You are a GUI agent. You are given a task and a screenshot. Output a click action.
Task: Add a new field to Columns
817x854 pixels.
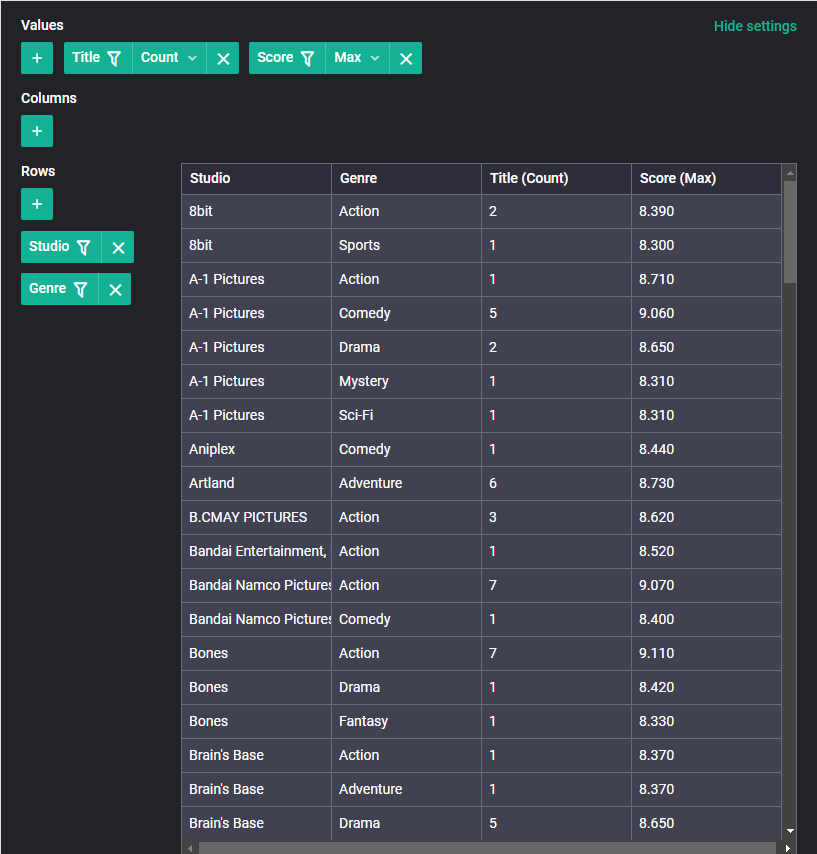point(37,131)
